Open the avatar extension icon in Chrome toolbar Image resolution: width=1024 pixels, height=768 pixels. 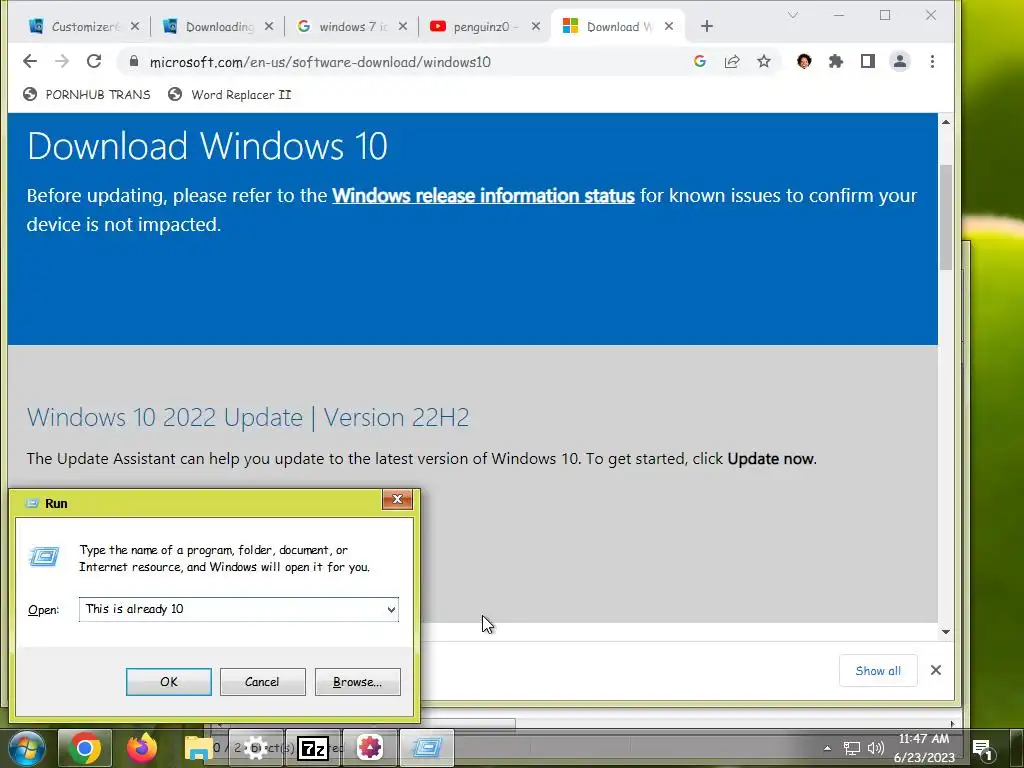click(x=804, y=61)
